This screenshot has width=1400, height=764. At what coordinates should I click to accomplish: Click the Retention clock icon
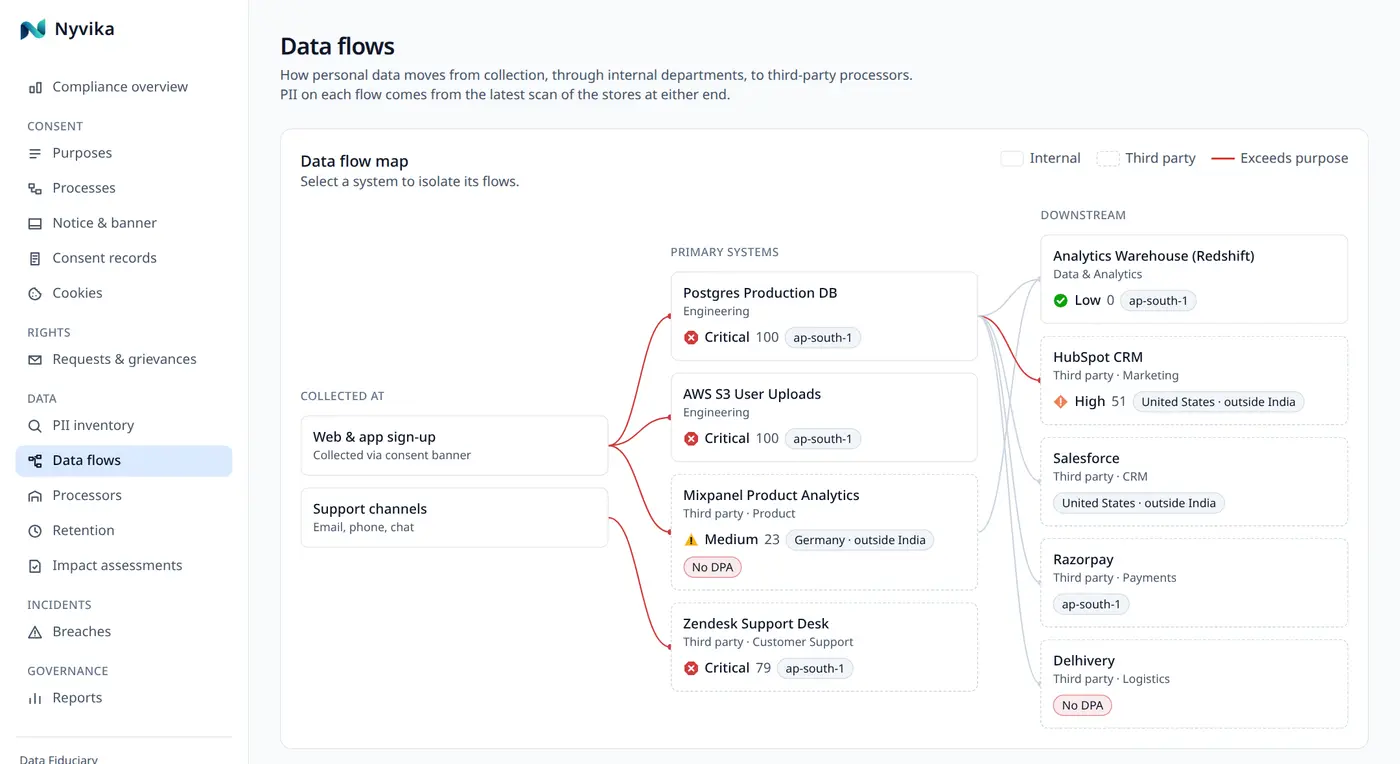pyautogui.click(x=35, y=530)
